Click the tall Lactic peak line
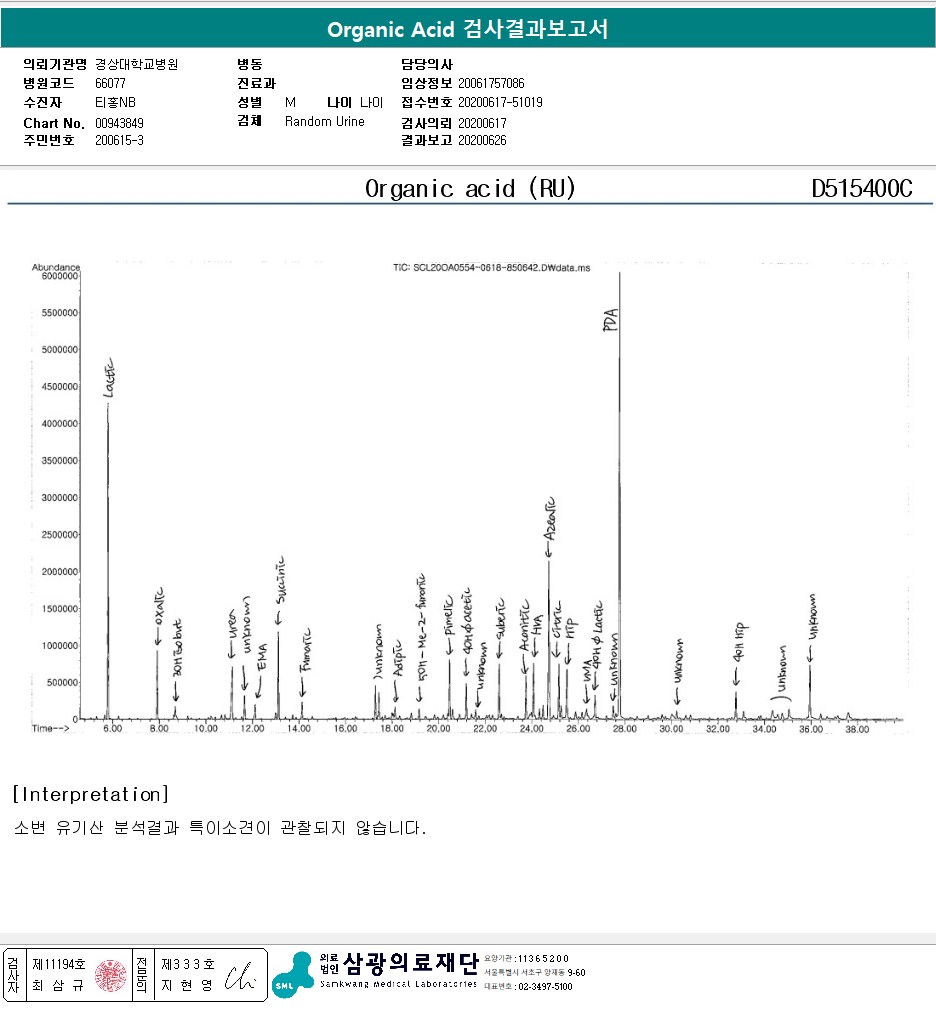936x1013 pixels. (x=108, y=560)
